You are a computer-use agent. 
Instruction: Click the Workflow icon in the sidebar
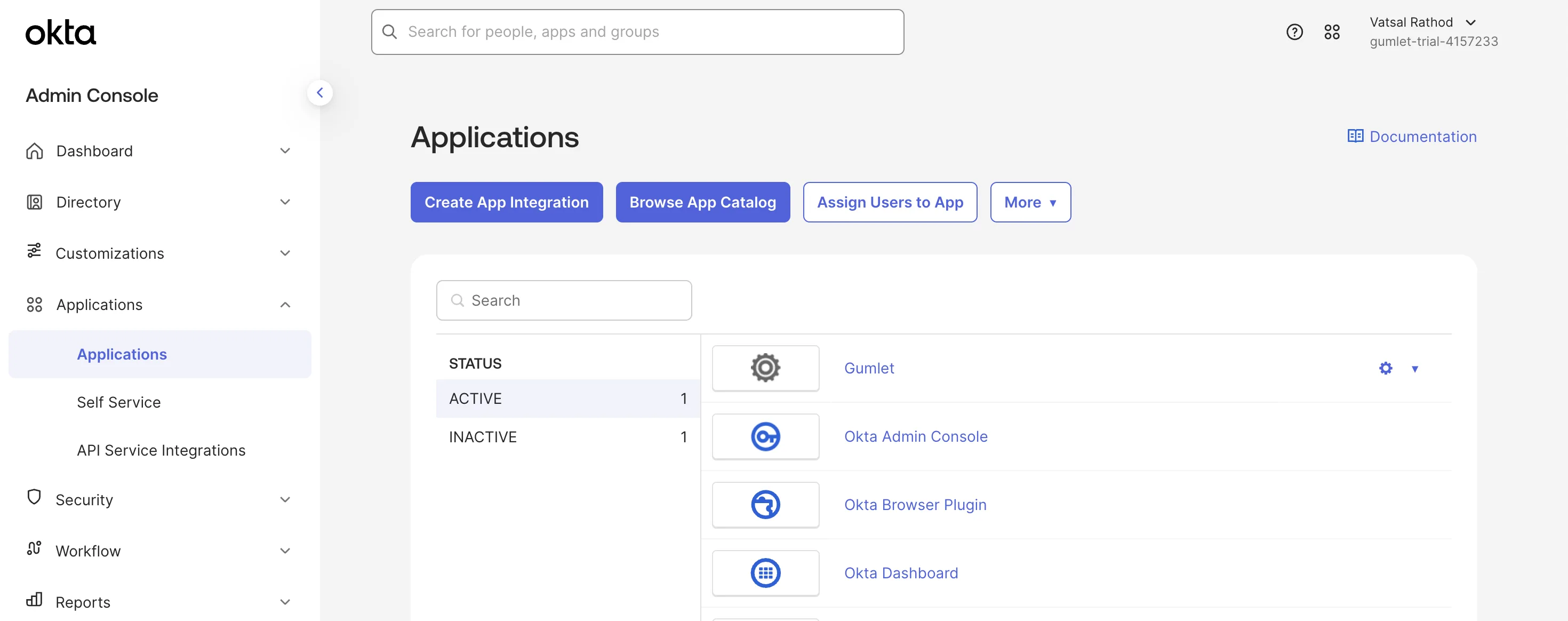pyautogui.click(x=34, y=548)
